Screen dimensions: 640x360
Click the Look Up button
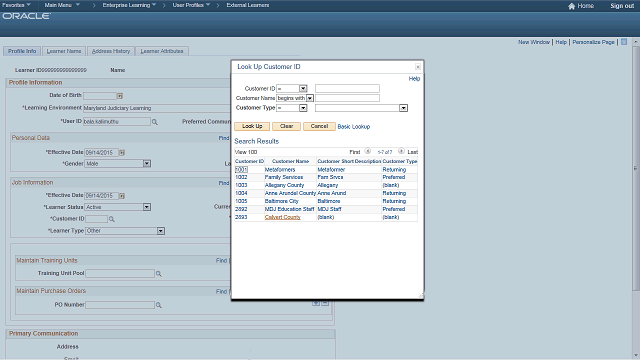(252, 127)
